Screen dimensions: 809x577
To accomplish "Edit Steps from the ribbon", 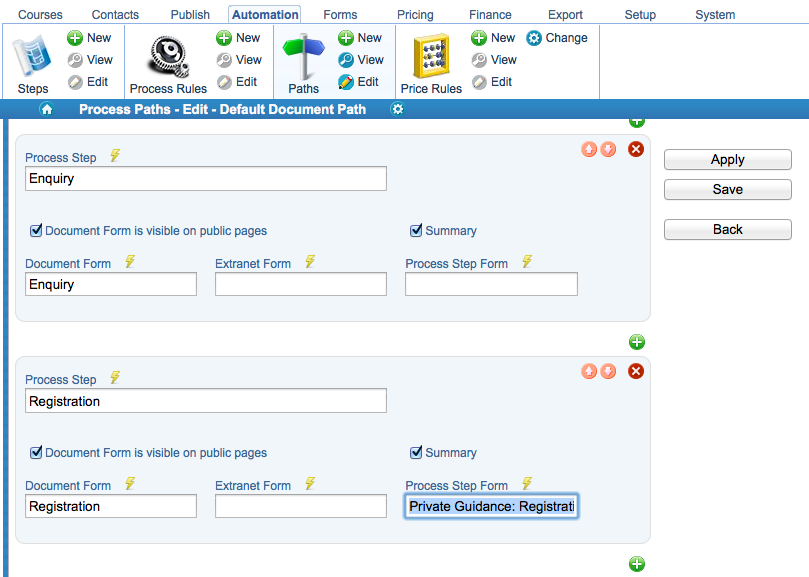I will pyautogui.click(x=88, y=82).
